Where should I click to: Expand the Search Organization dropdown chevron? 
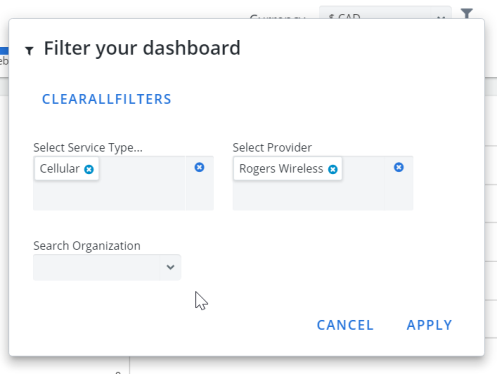click(x=170, y=267)
